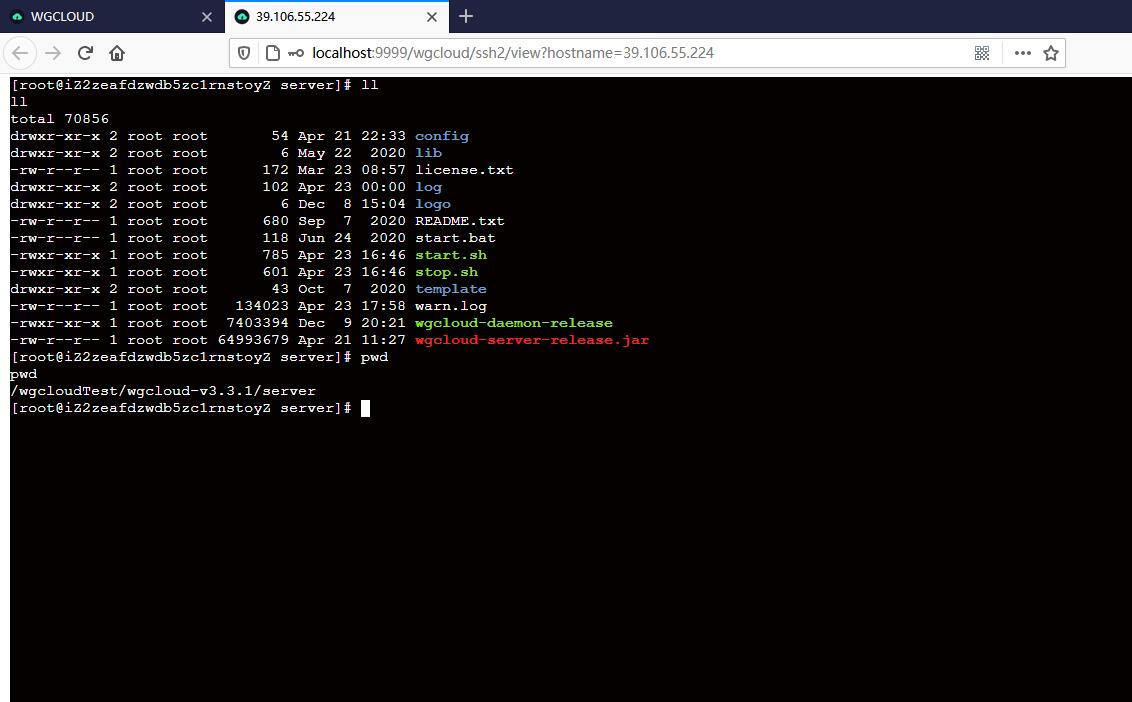Reload the current page
Image resolution: width=1132 pixels, height=702 pixels.
[85, 53]
